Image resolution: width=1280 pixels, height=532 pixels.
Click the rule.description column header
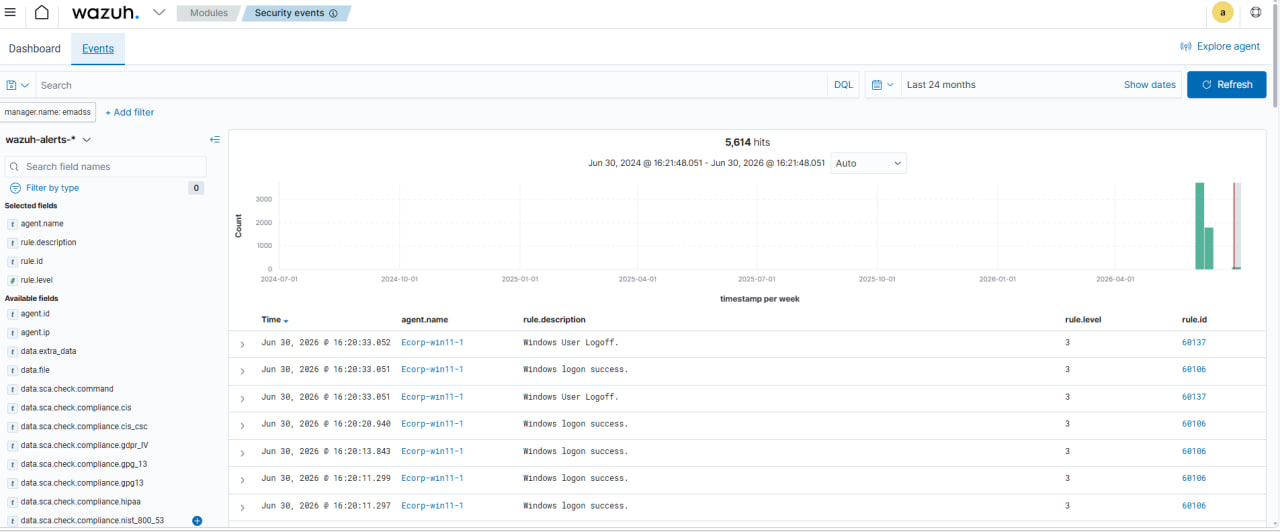(554, 320)
